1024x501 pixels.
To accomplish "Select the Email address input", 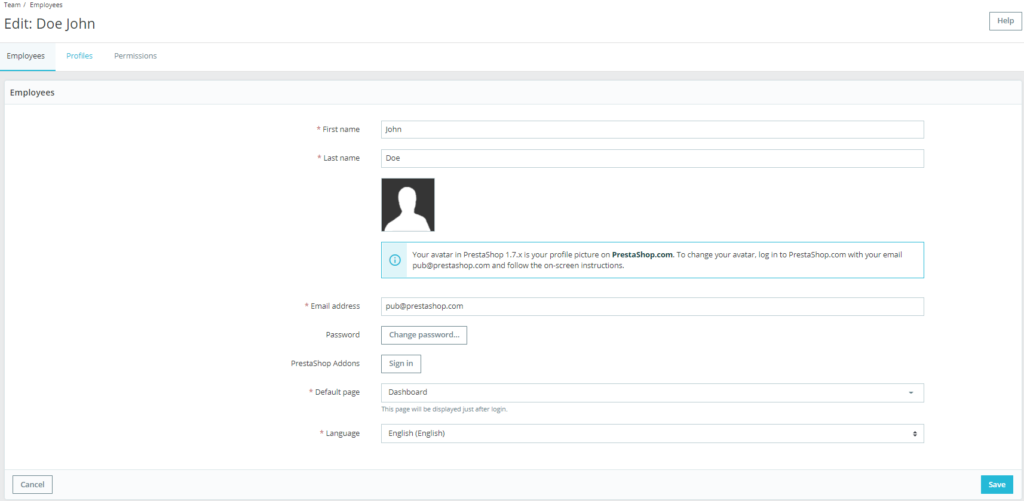I will tap(652, 306).
